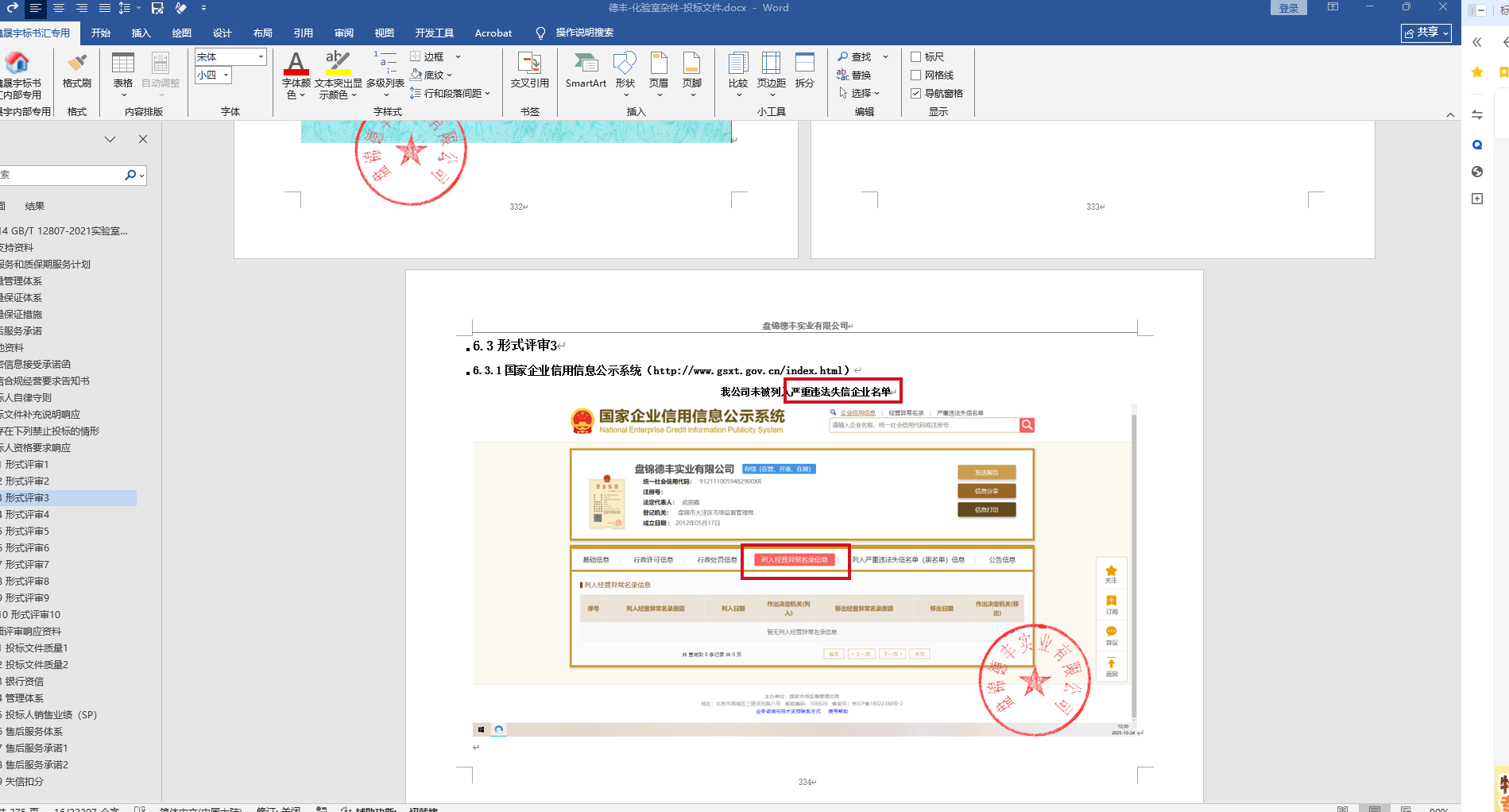
Task: Click the navigation pane search magnifier icon
Action: 130,175
